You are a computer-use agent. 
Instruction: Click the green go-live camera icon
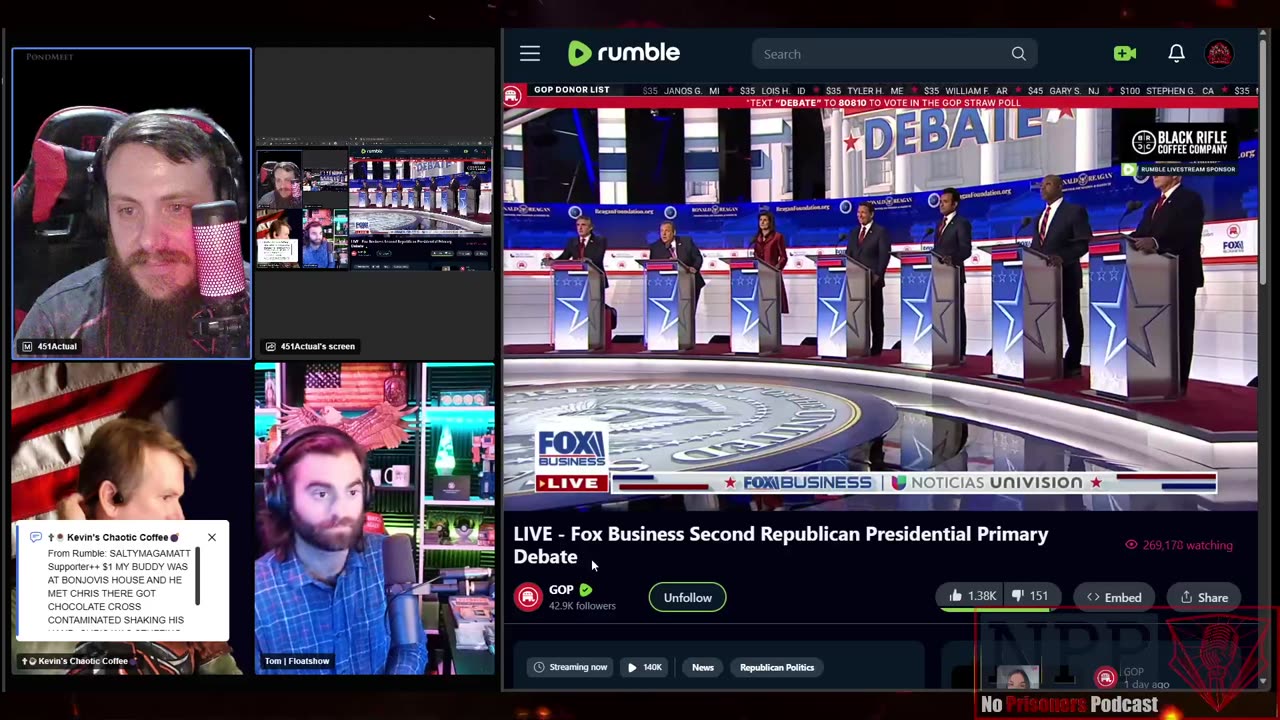pos(1125,54)
